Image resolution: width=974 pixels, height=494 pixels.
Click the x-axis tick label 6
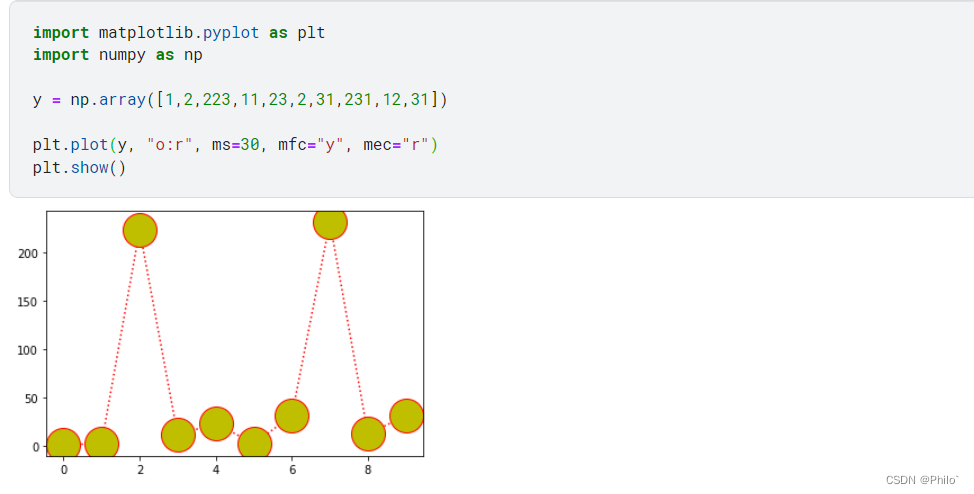click(x=292, y=470)
